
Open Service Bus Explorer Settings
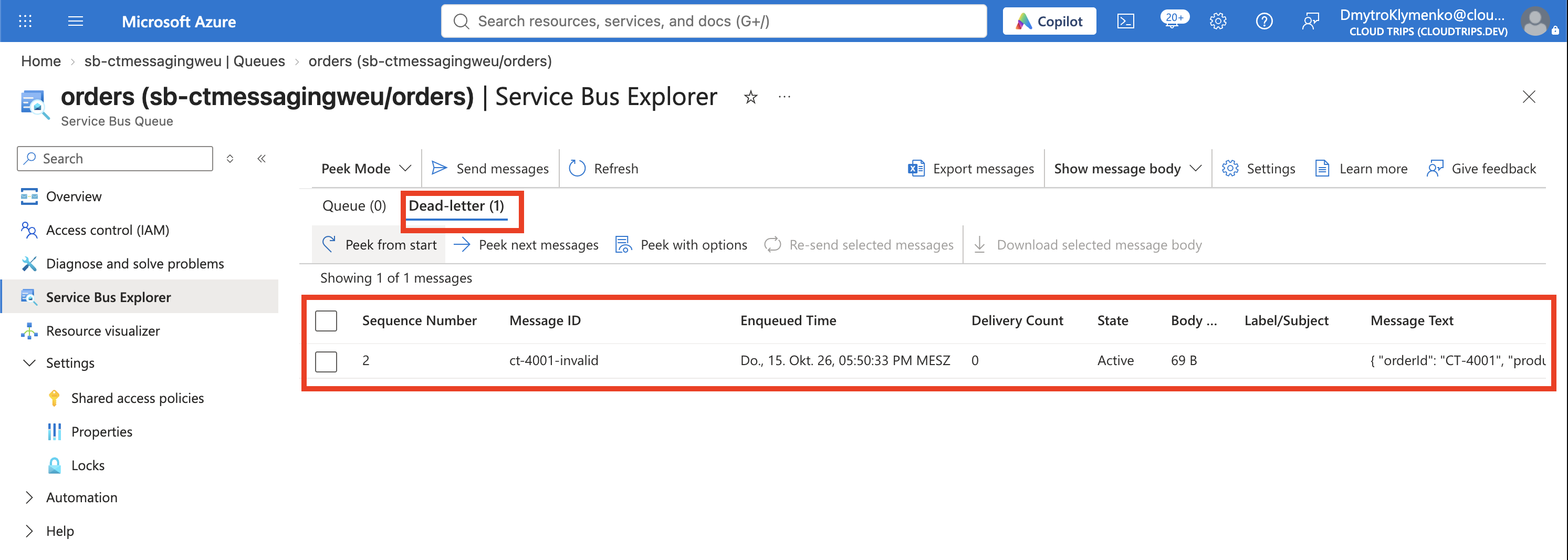[1258, 169]
